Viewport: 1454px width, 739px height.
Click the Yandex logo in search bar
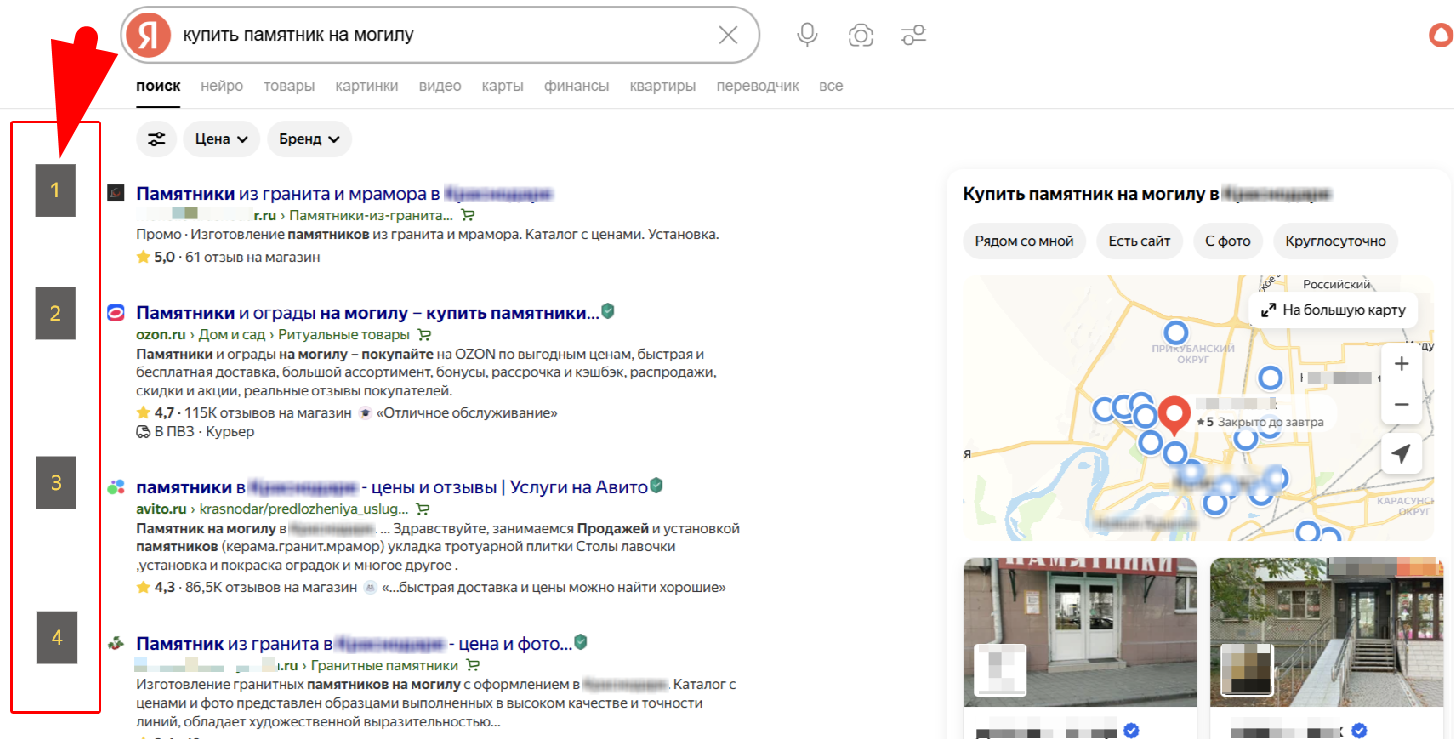coord(148,36)
